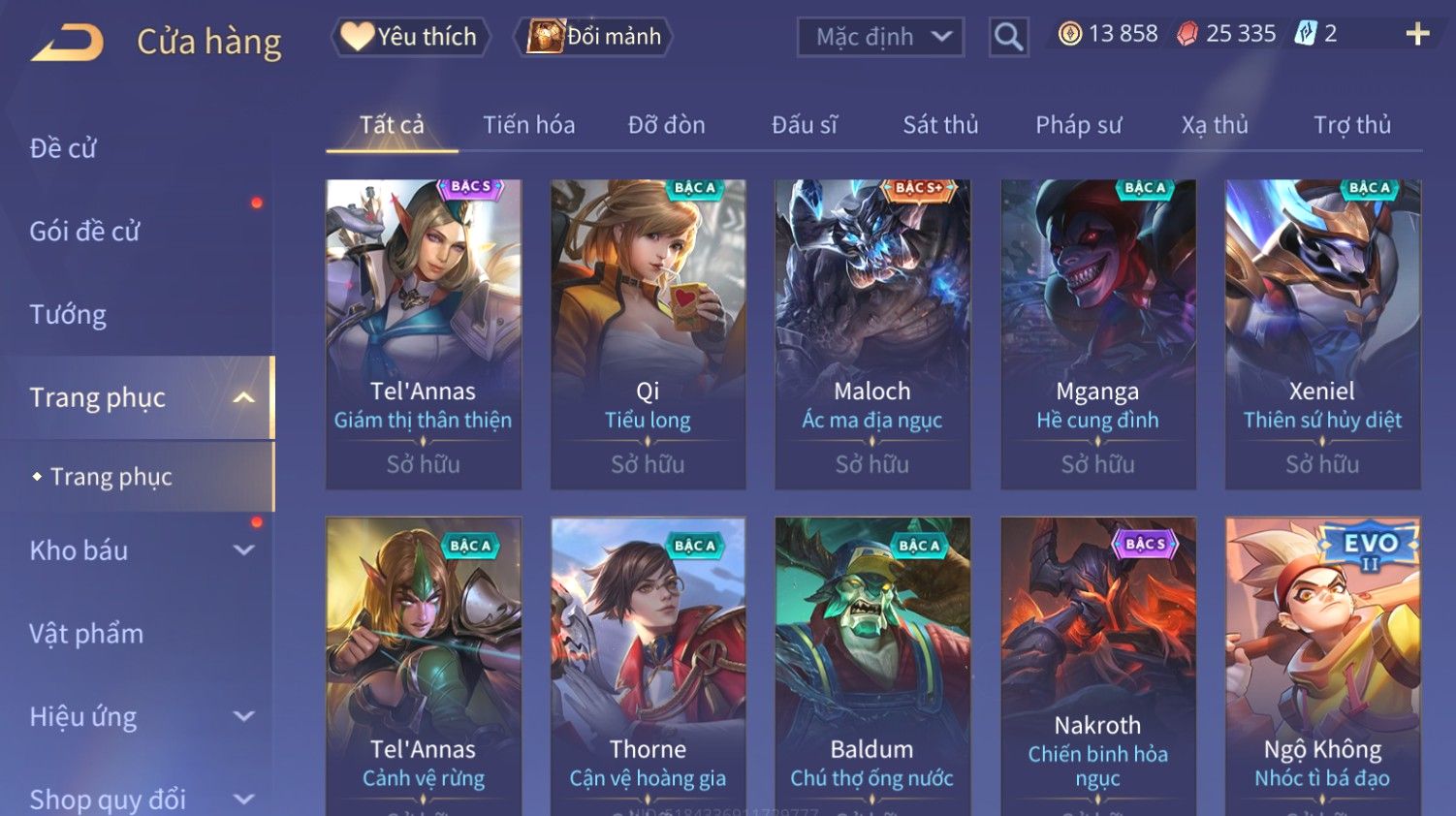Image resolution: width=1456 pixels, height=816 pixels.
Task: Select the Pháp sư tab
Action: (x=1078, y=125)
